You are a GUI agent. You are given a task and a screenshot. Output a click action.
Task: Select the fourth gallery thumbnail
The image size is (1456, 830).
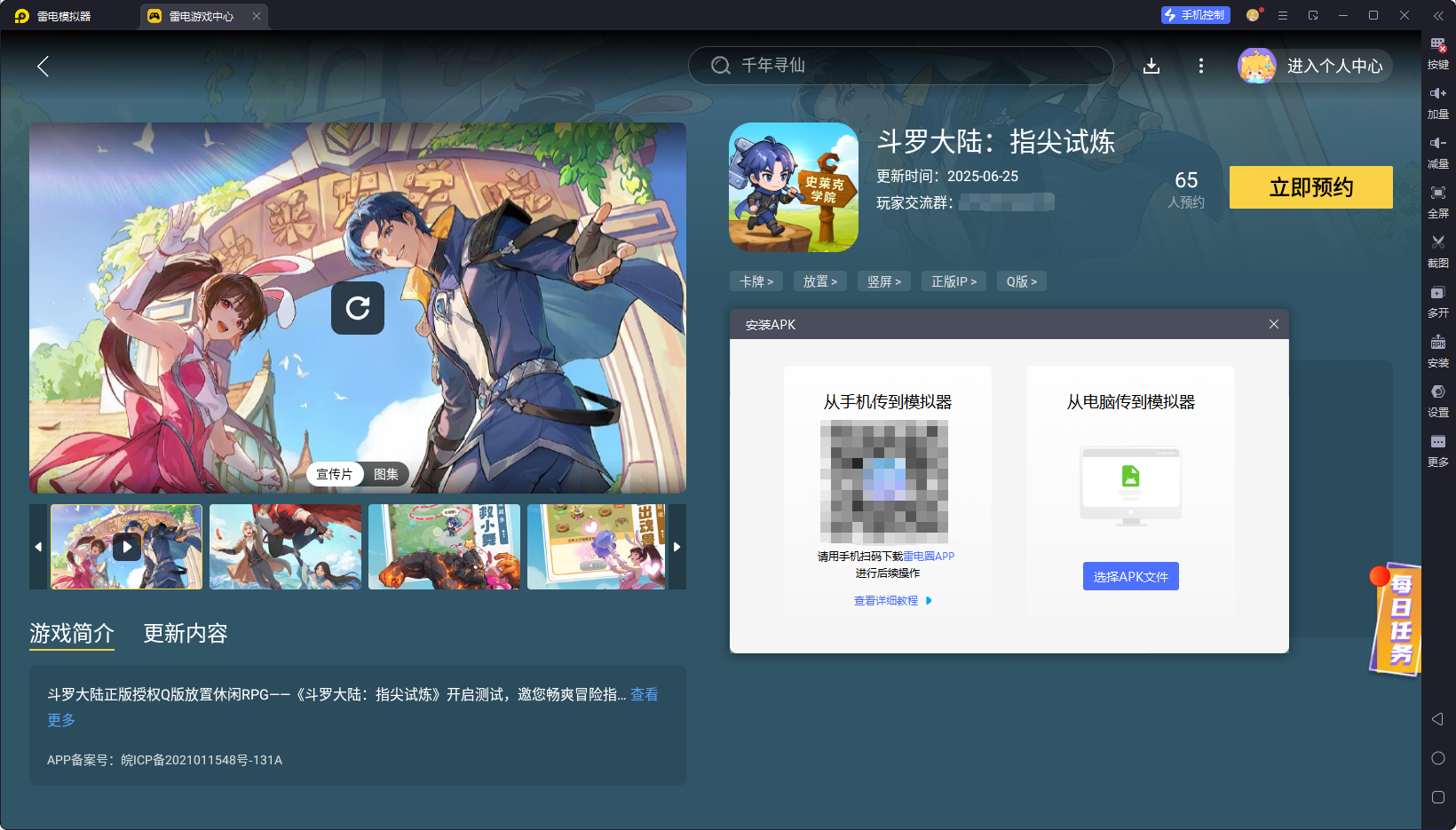pyautogui.click(x=597, y=547)
